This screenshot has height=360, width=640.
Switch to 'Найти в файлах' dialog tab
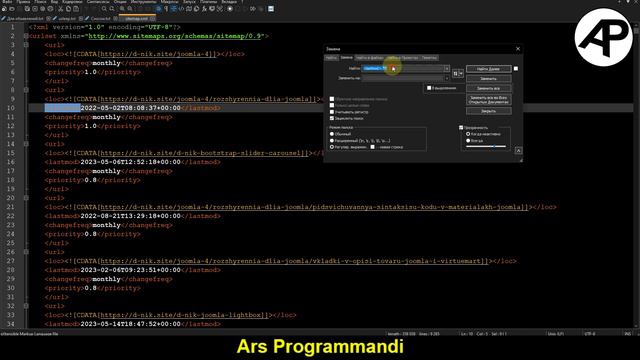click(370, 58)
